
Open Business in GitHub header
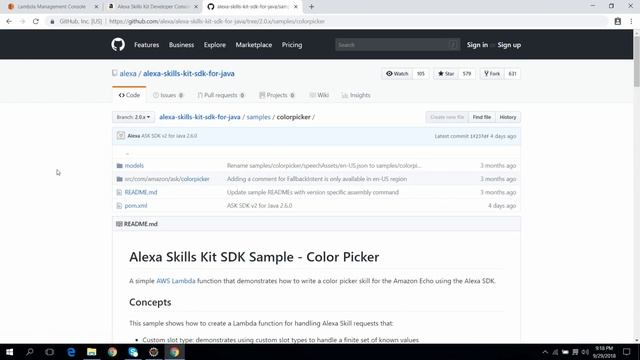click(x=181, y=45)
